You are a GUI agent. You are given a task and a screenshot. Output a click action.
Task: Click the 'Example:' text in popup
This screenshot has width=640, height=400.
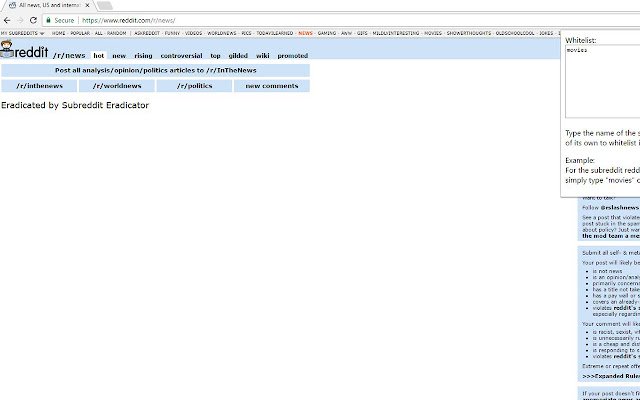580,160
